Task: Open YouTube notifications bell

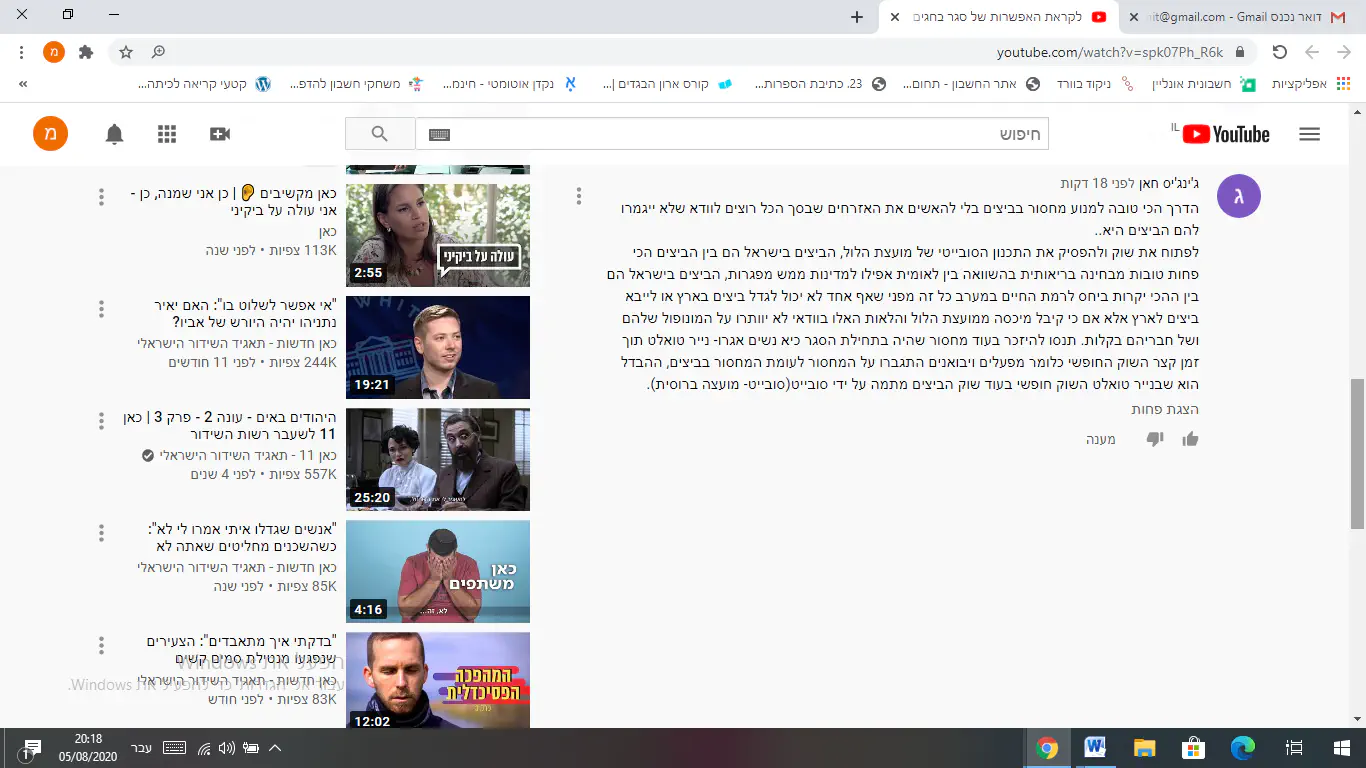Action: (x=115, y=134)
